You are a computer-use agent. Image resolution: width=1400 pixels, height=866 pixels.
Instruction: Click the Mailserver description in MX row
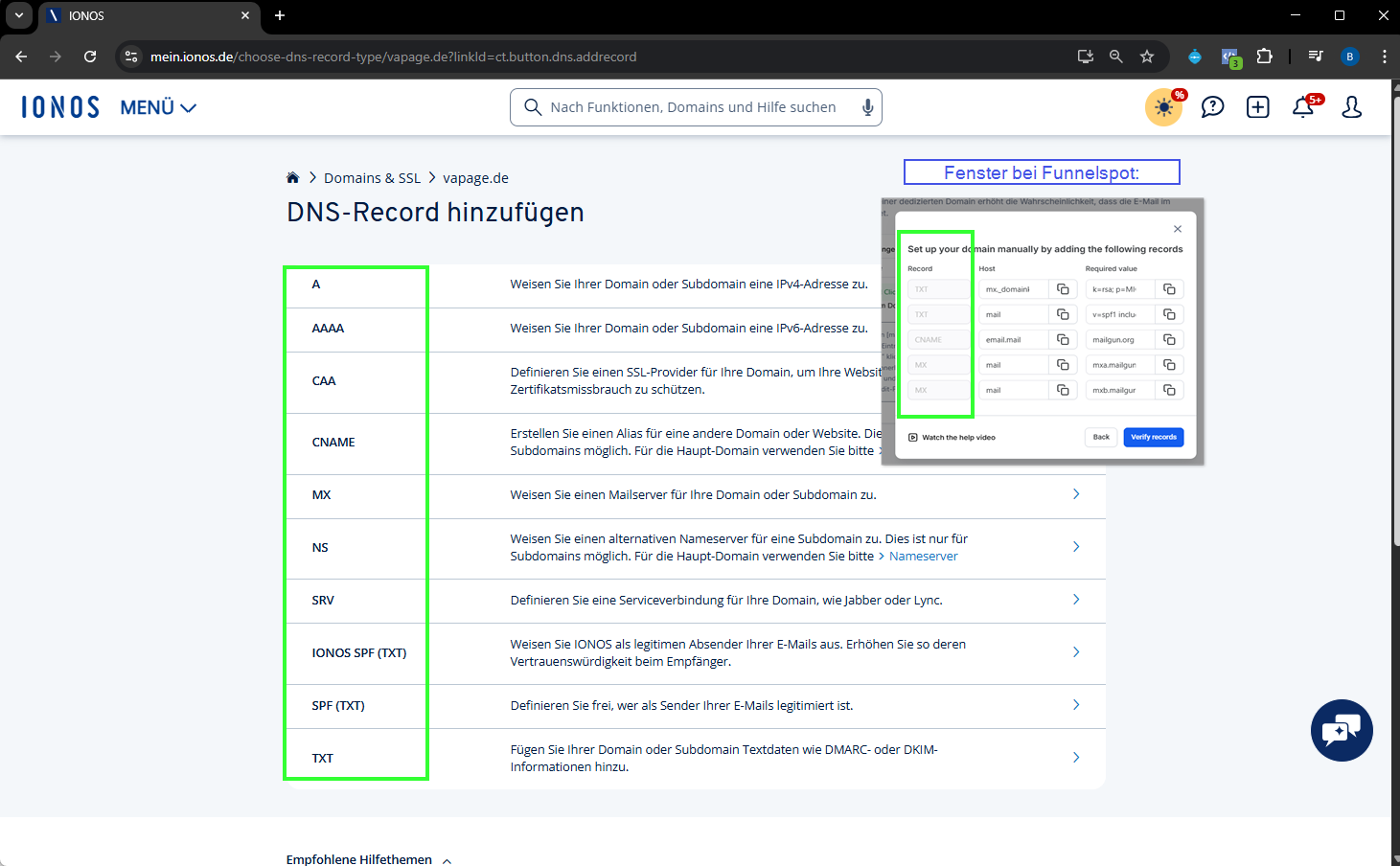[693, 495]
